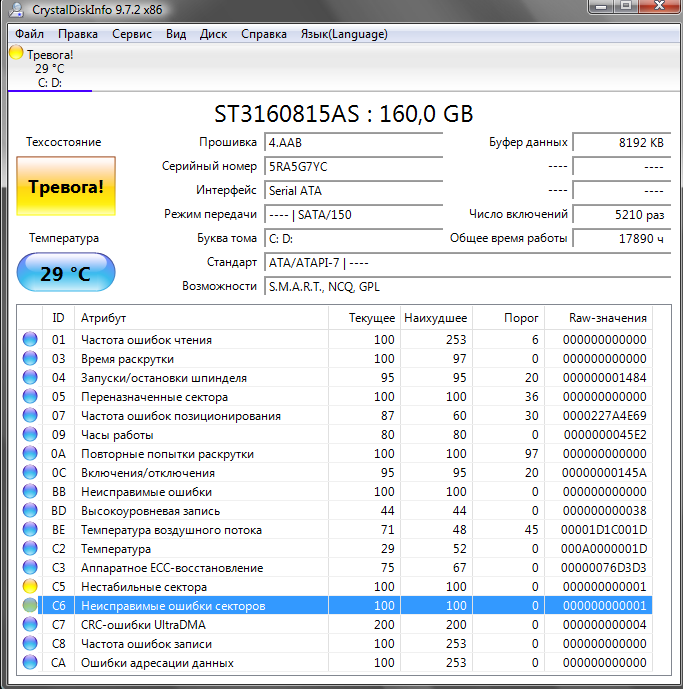The image size is (683, 689).
Task: Click the ST3160815AS : 160,0 GB model title
Action: (x=343, y=114)
